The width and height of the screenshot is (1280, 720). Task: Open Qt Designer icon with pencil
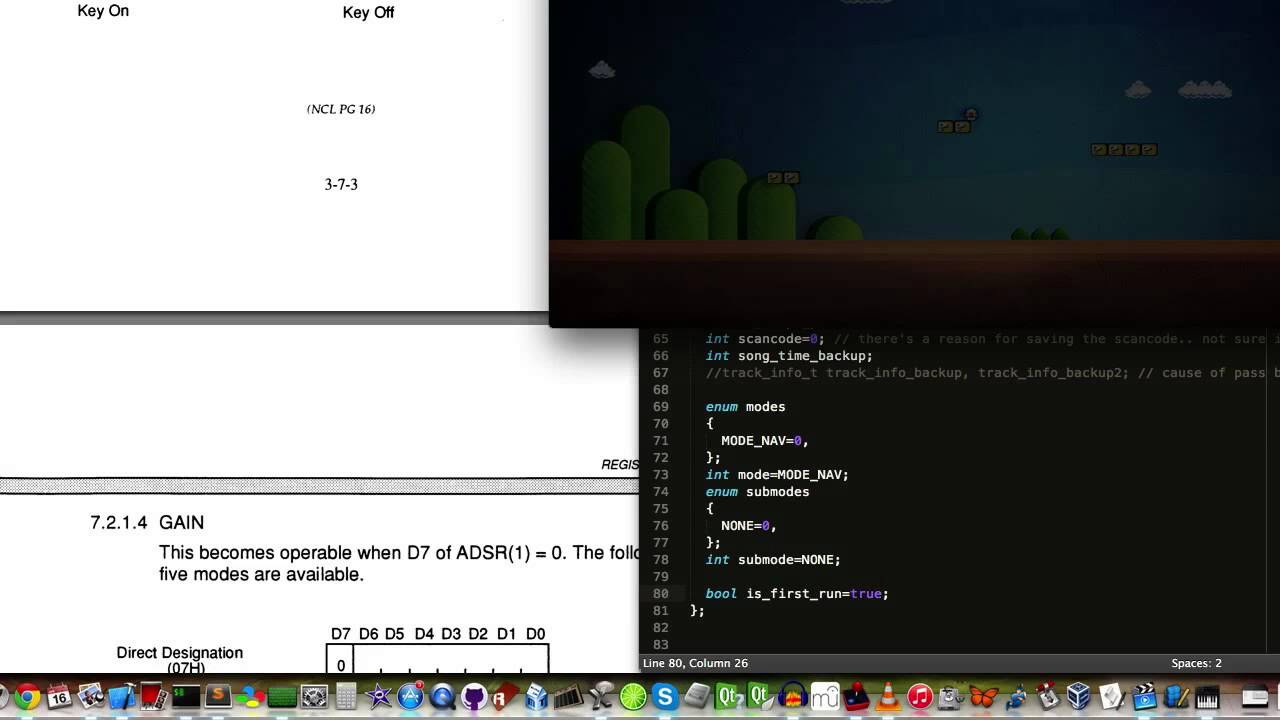(761, 696)
